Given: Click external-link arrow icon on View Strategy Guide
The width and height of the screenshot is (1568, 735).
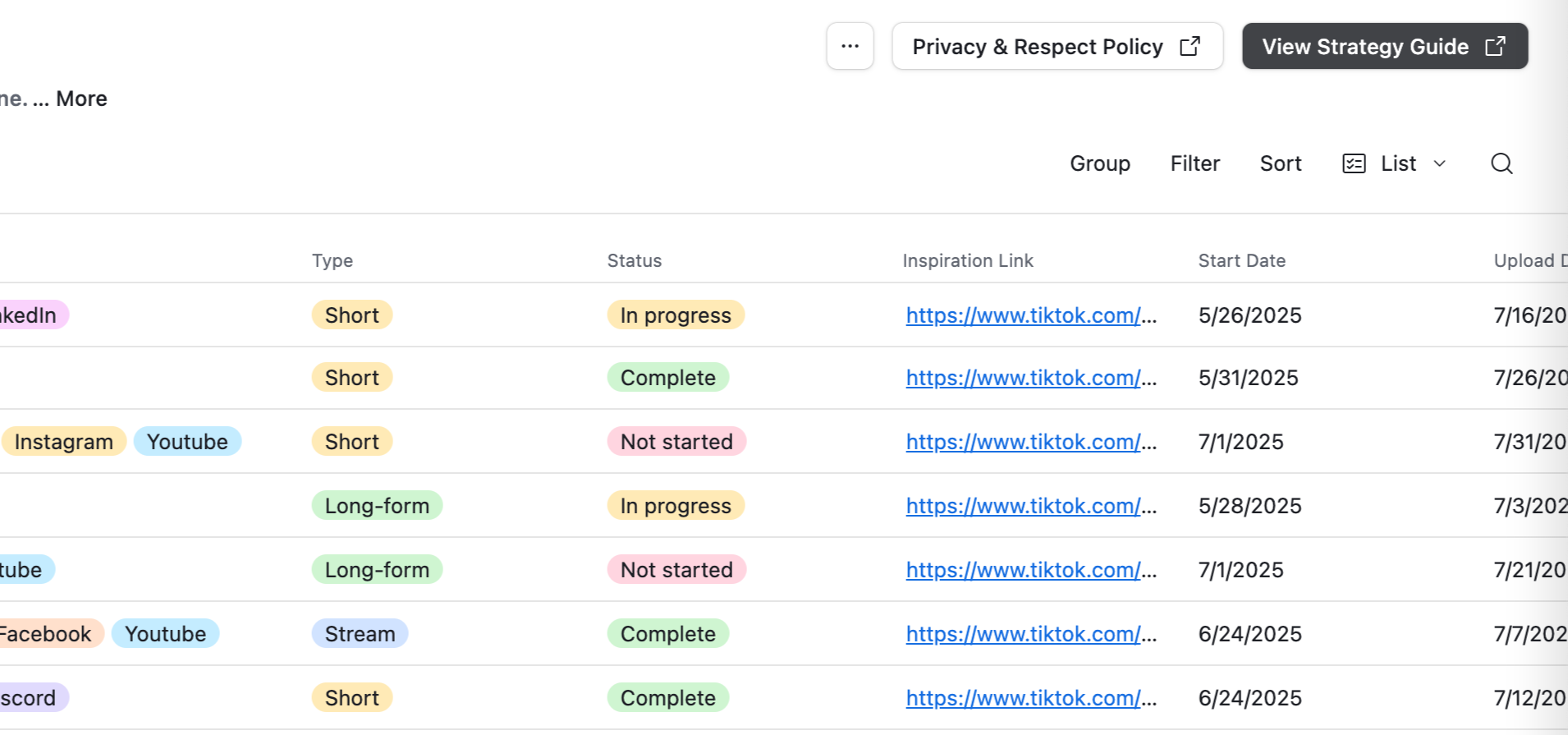Looking at the screenshot, I should (x=1495, y=46).
